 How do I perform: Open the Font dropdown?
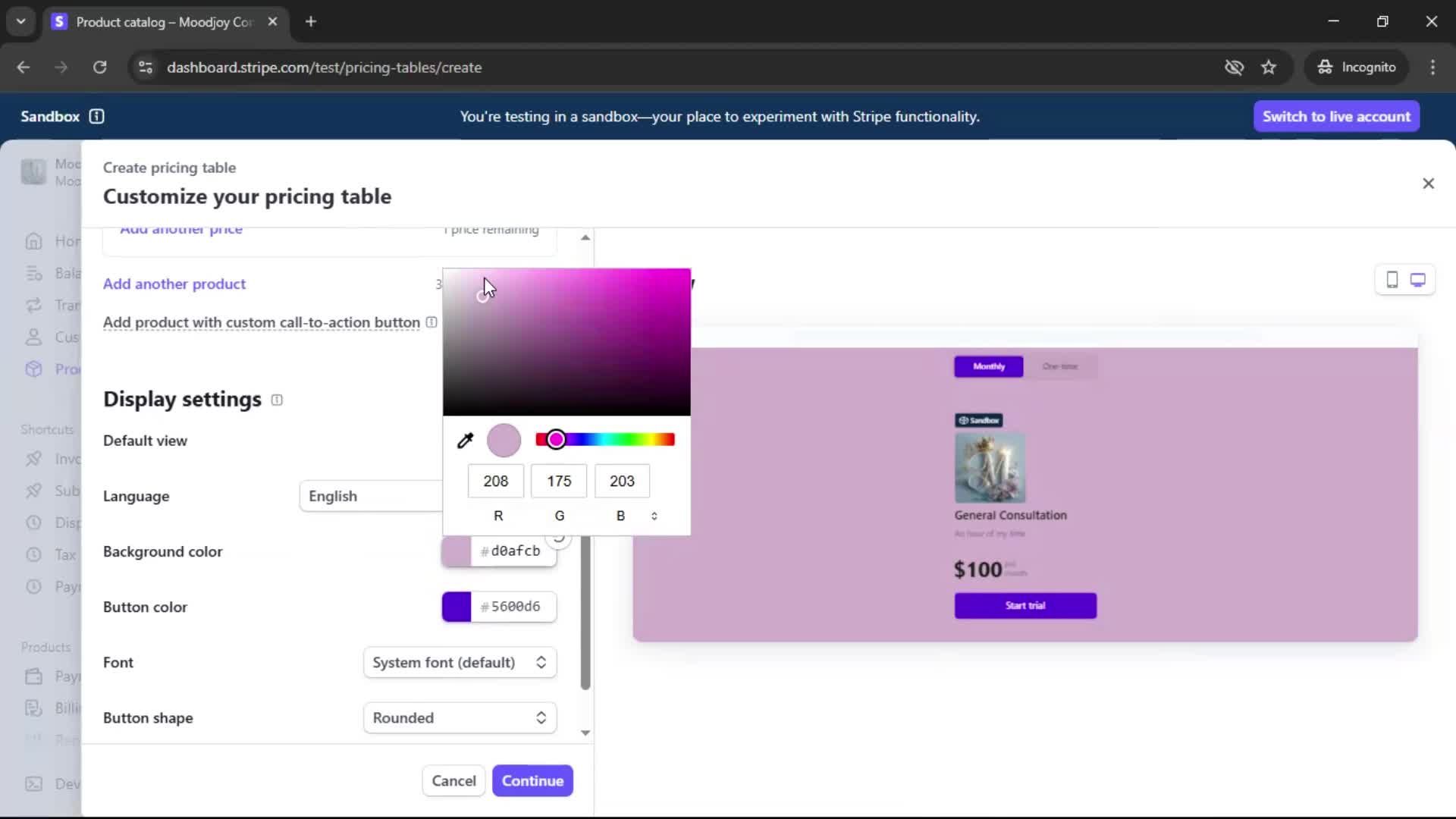click(460, 662)
